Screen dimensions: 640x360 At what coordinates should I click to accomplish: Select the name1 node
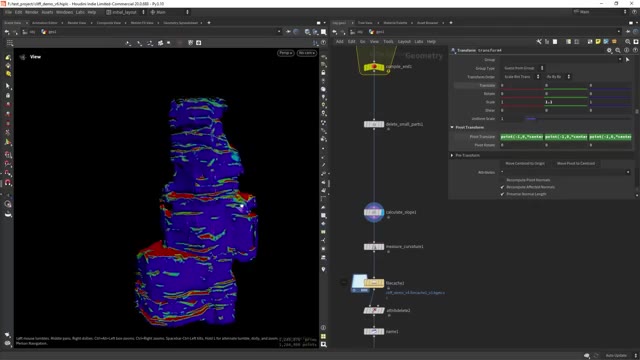[x=374, y=331]
